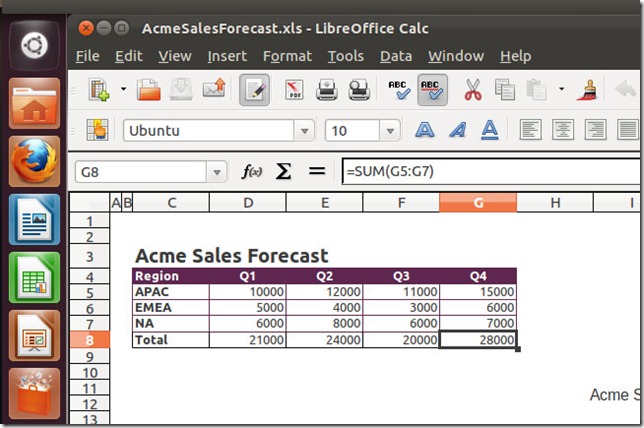644x428 pixels.
Task: Open the Format menu
Action: pos(287,56)
